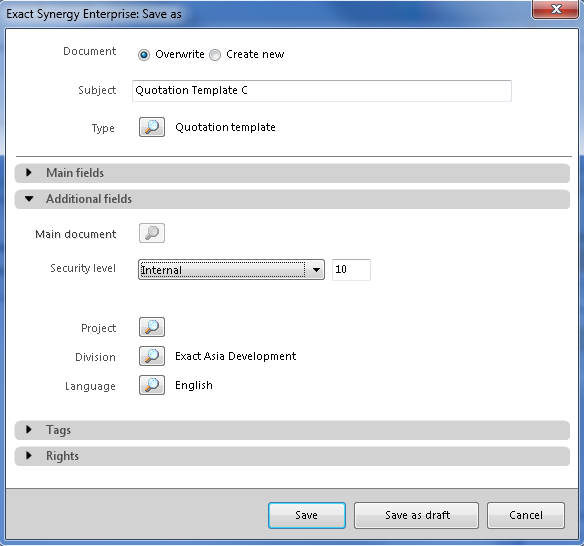584x546 pixels.
Task: Click the Subject text field
Action: coord(322,91)
